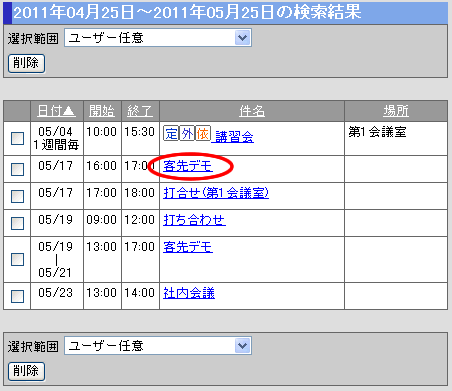
Task: Click the dropdown arrow of top ユーザー任意 box
Action: point(242,38)
